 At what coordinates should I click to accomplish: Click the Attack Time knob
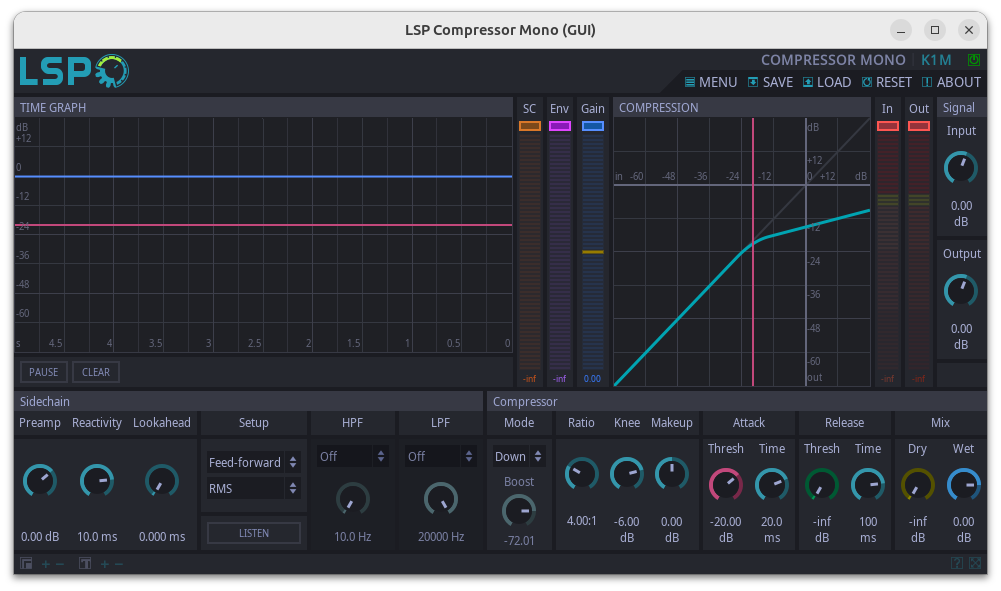point(772,485)
